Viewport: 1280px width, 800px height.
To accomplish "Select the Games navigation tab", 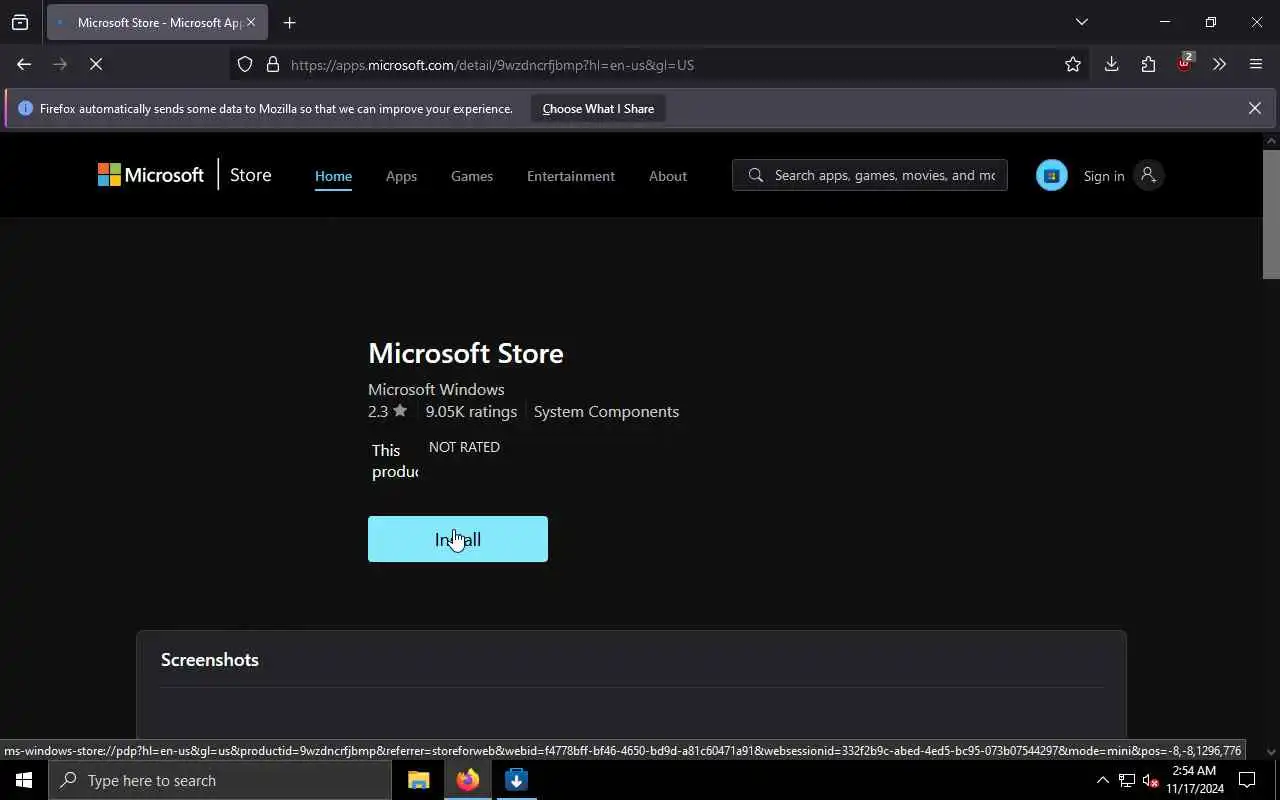I will (x=472, y=176).
